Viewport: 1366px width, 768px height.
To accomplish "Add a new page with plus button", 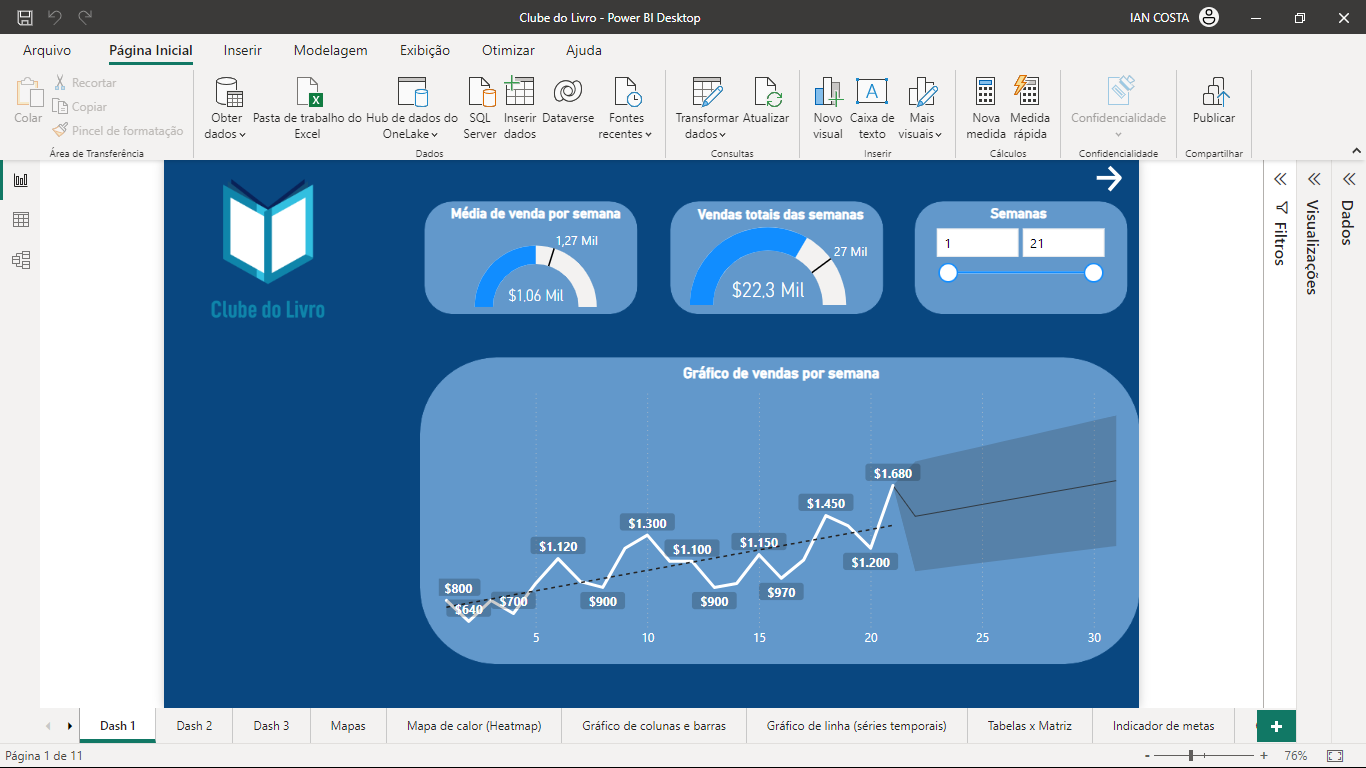I will (1276, 726).
